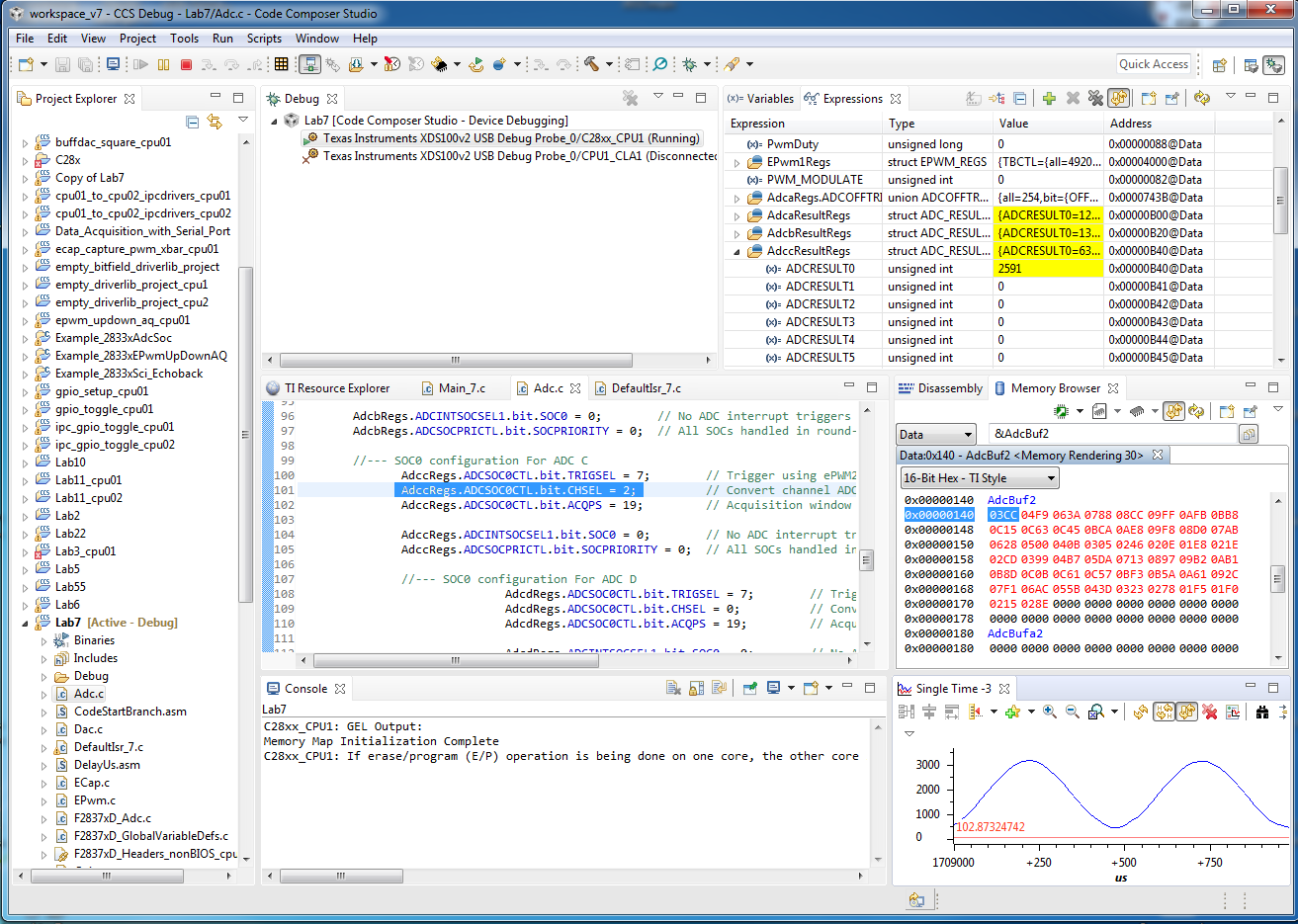1298x924 pixels.
Task: Toggle Continuous Refresh in Memory Browser
Action: click(1173, 411)
